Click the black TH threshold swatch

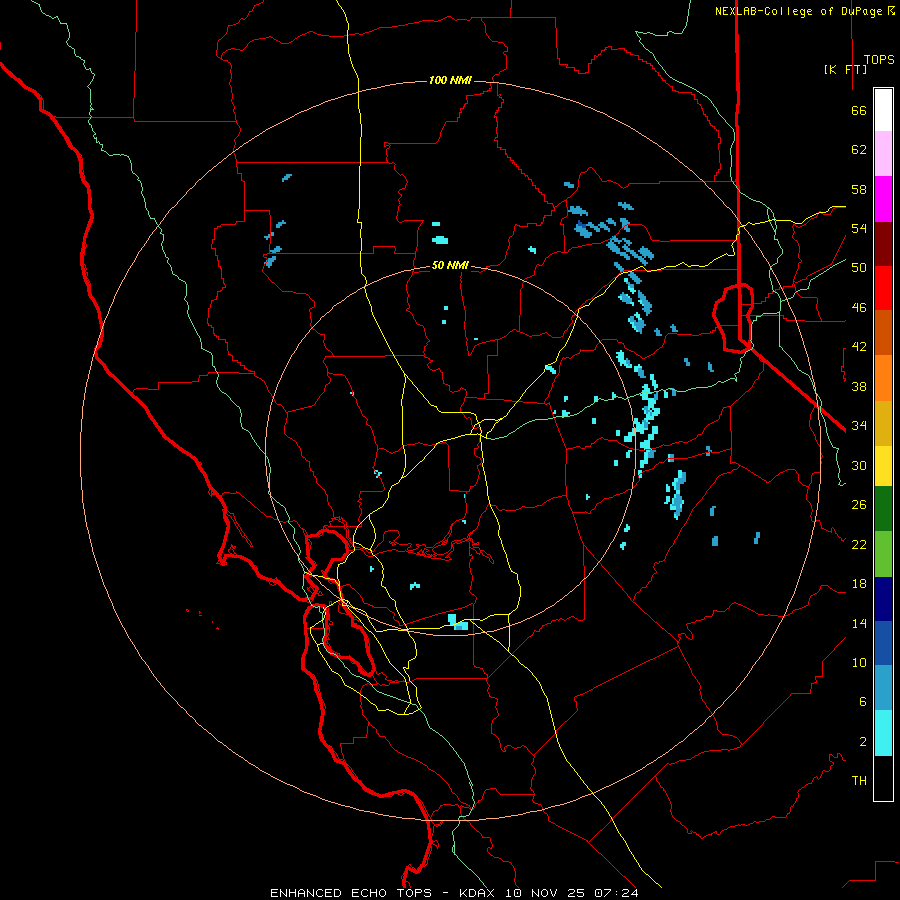pos(883,778)
